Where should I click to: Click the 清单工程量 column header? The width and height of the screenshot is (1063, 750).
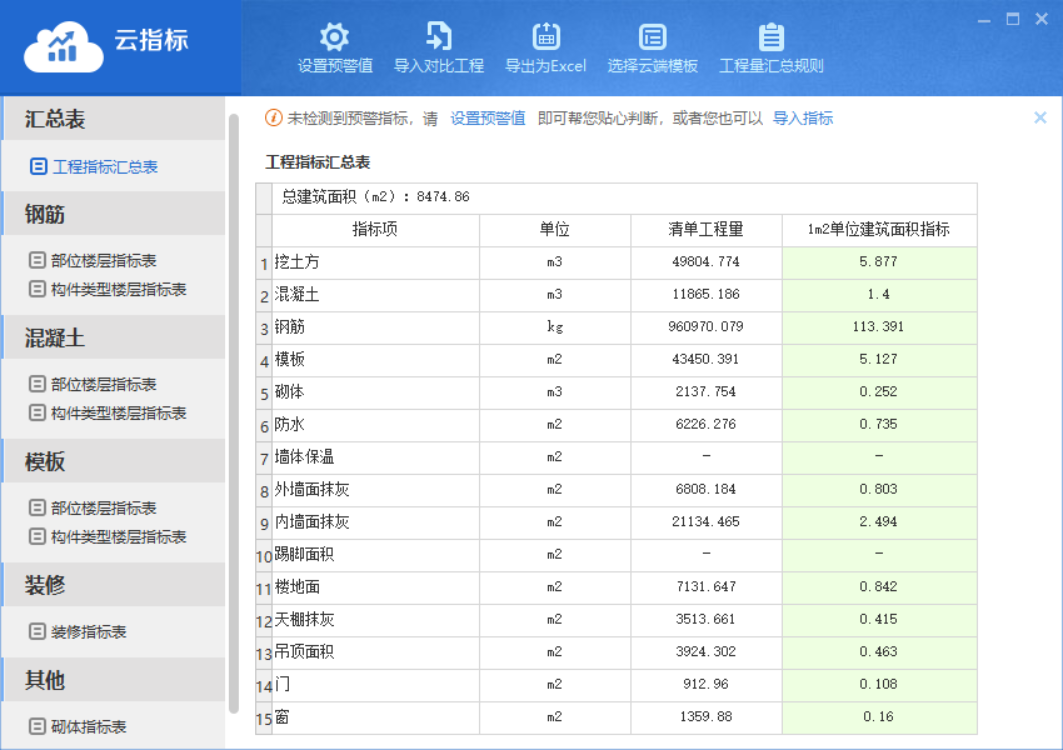(x=706, y=230)
